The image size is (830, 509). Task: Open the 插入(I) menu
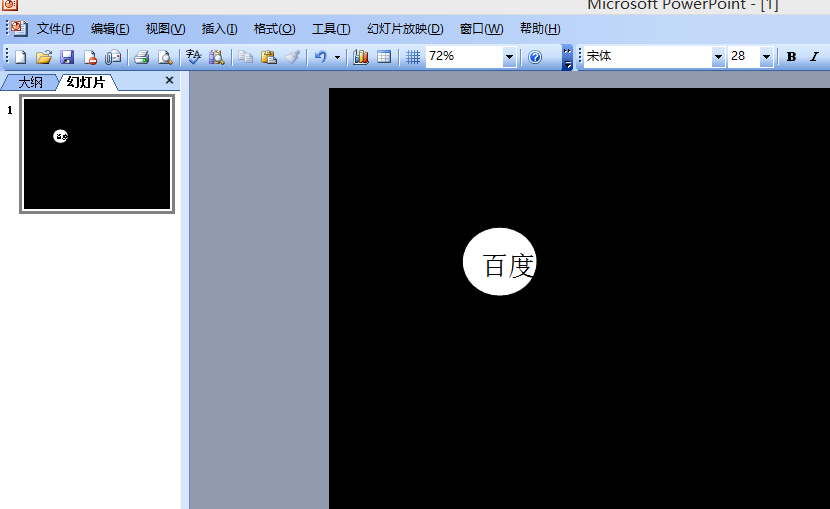(219, 29)
